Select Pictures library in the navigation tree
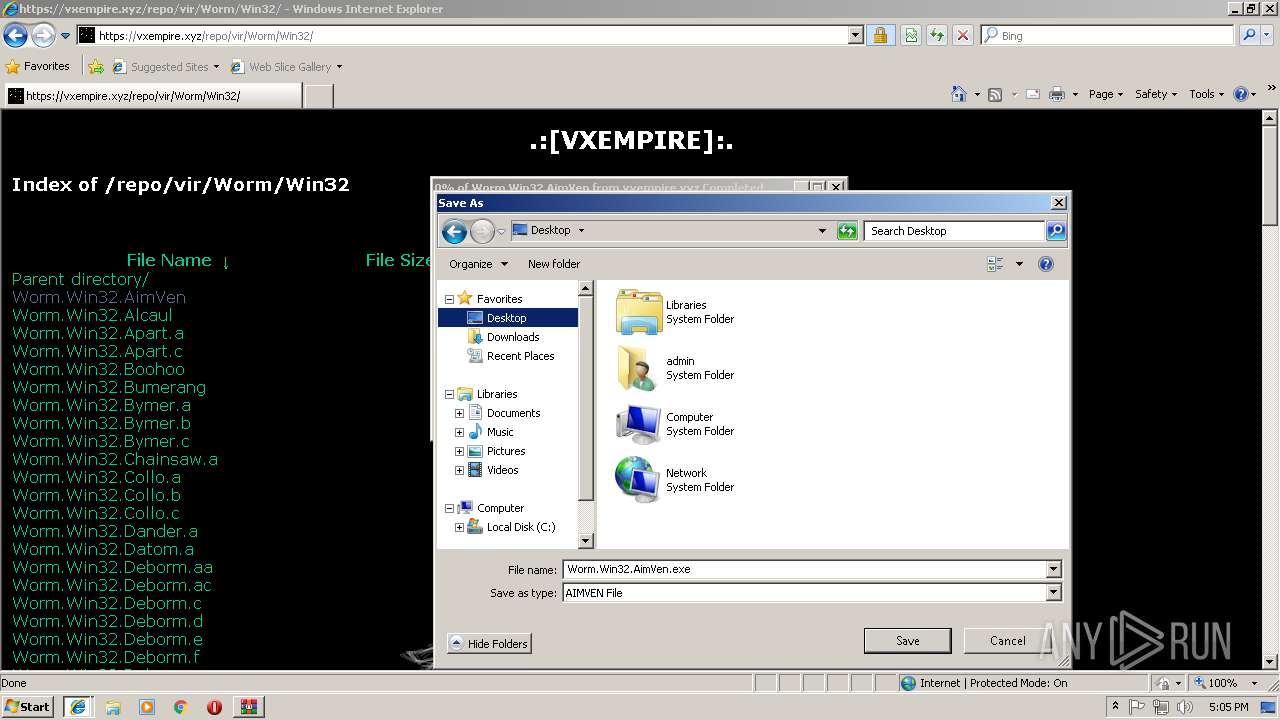The width and height of the screenshot is (1280, 720). 505,451
